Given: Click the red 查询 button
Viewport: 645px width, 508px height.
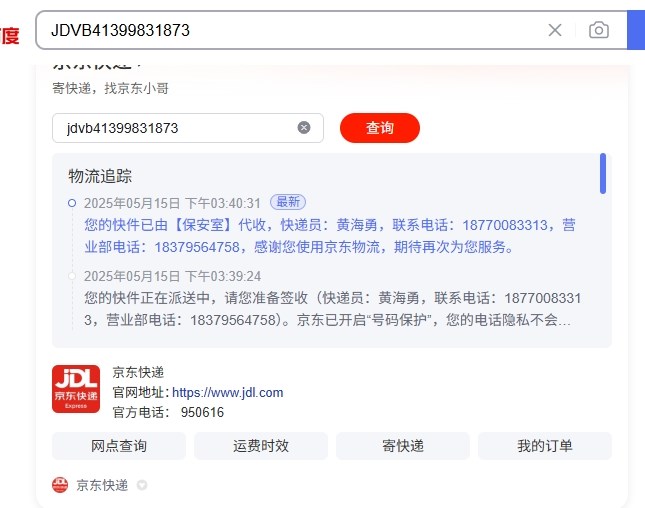Looking at the screenshot, I should tap(380, 128).
